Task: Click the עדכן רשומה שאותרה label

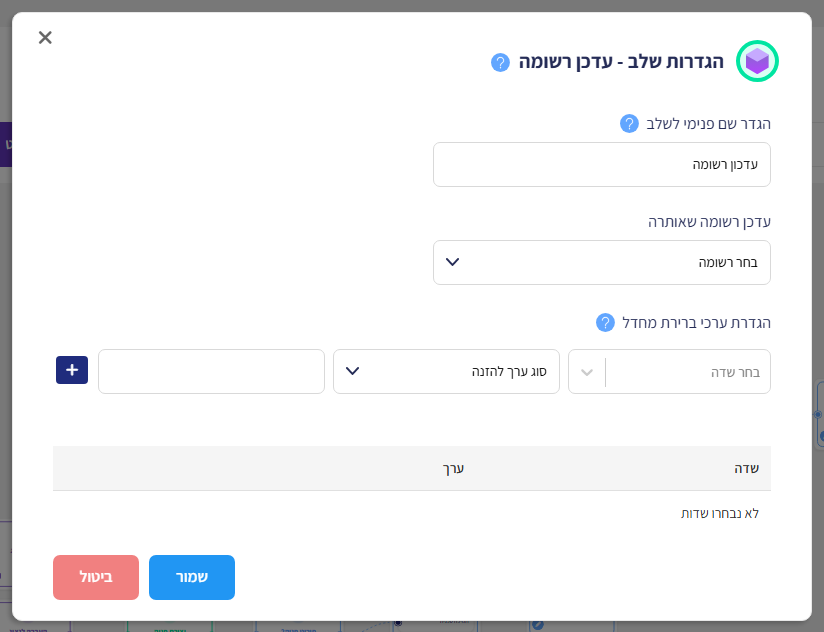Action: point(709,222)
